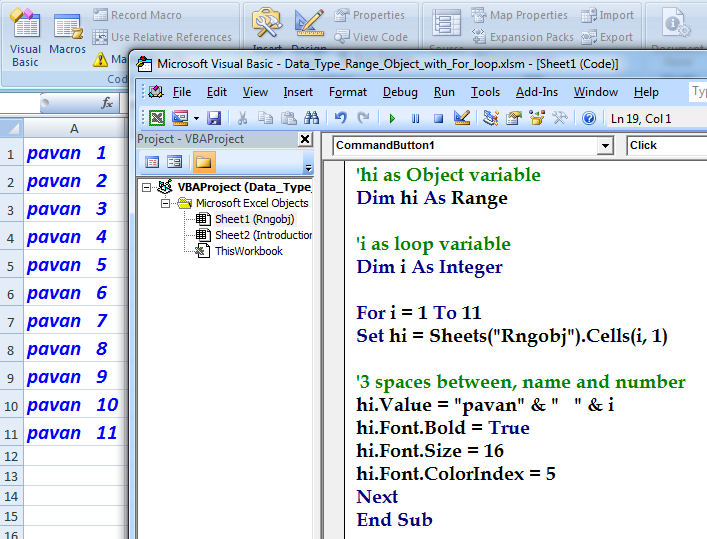Screen dimensions: 707x539
Task: Open the Window menu in VBA editor
Action: [x=596, y=92]
